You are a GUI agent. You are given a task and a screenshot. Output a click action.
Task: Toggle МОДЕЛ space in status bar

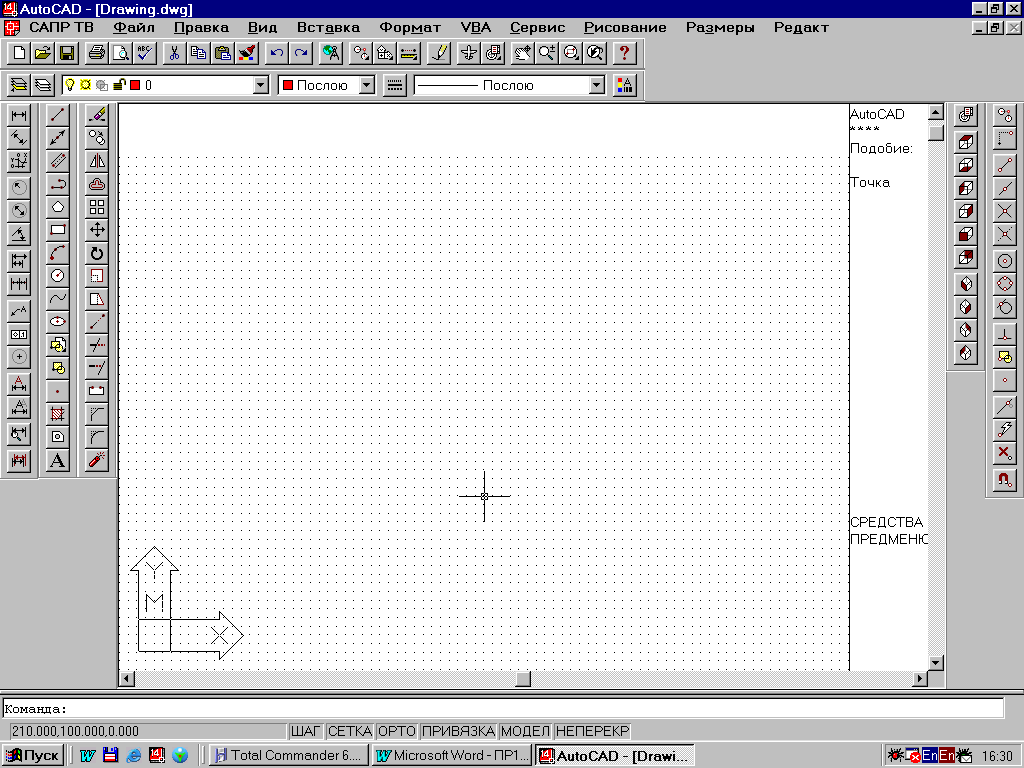(x=526, y=731)
